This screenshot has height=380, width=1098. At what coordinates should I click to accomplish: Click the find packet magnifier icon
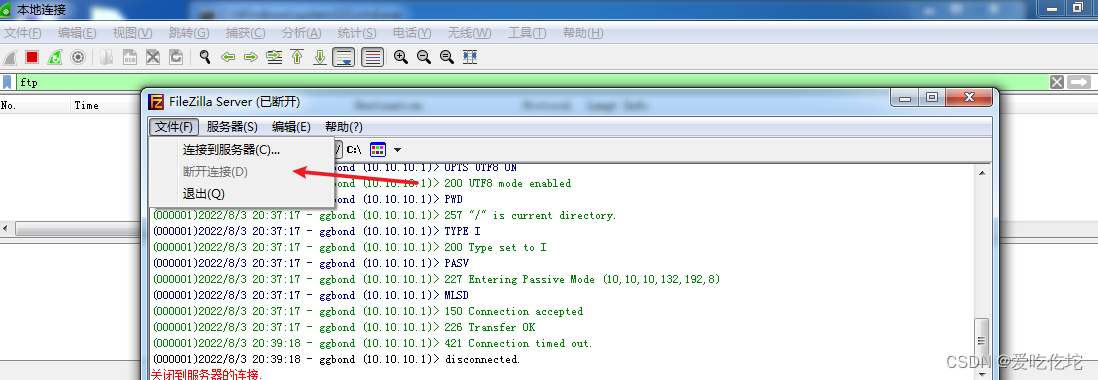[x=204, y=57]
